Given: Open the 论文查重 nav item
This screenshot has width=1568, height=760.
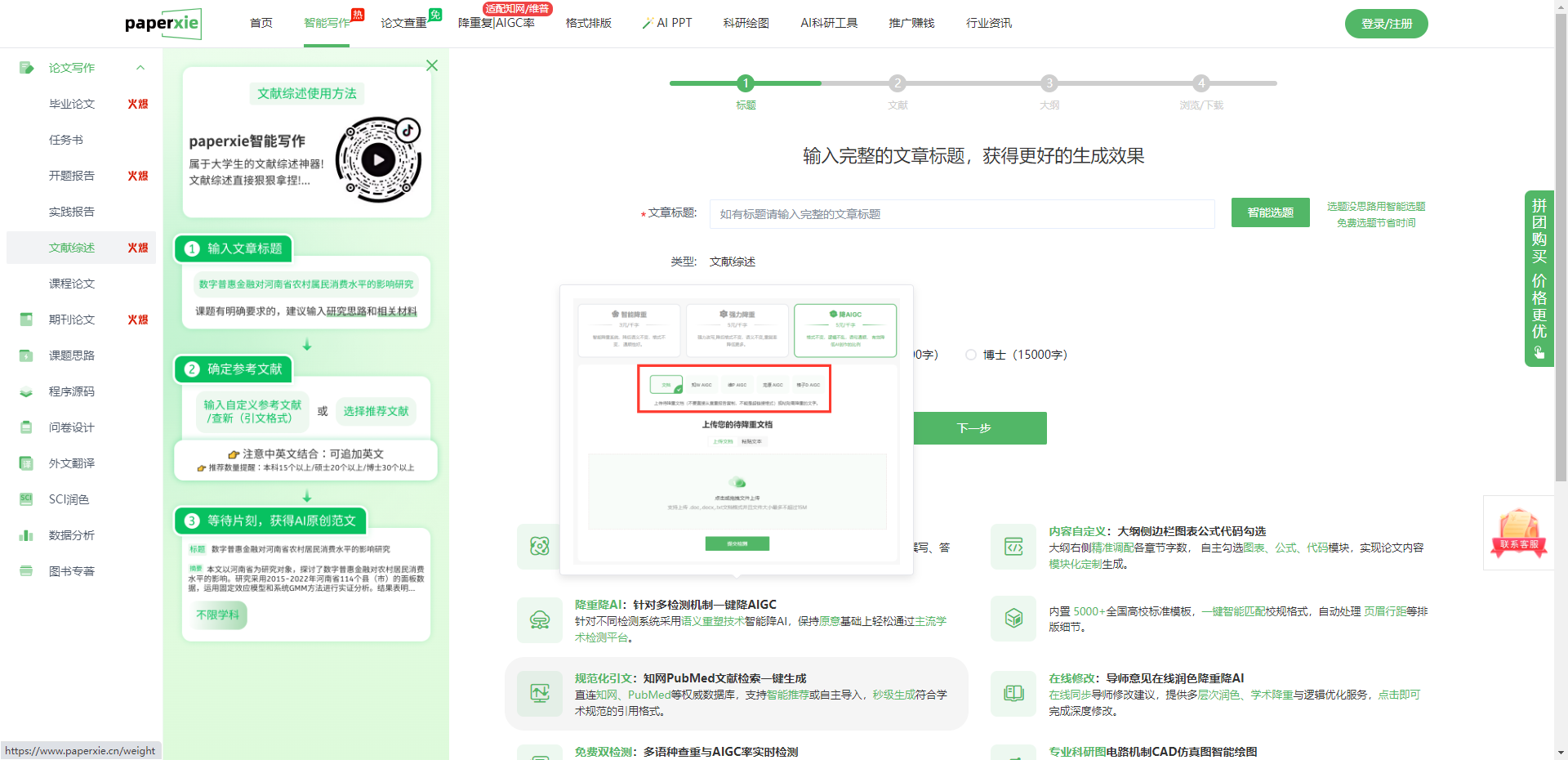Looking at the screenshot, I should pyautogui.click(x=403, y=23).
